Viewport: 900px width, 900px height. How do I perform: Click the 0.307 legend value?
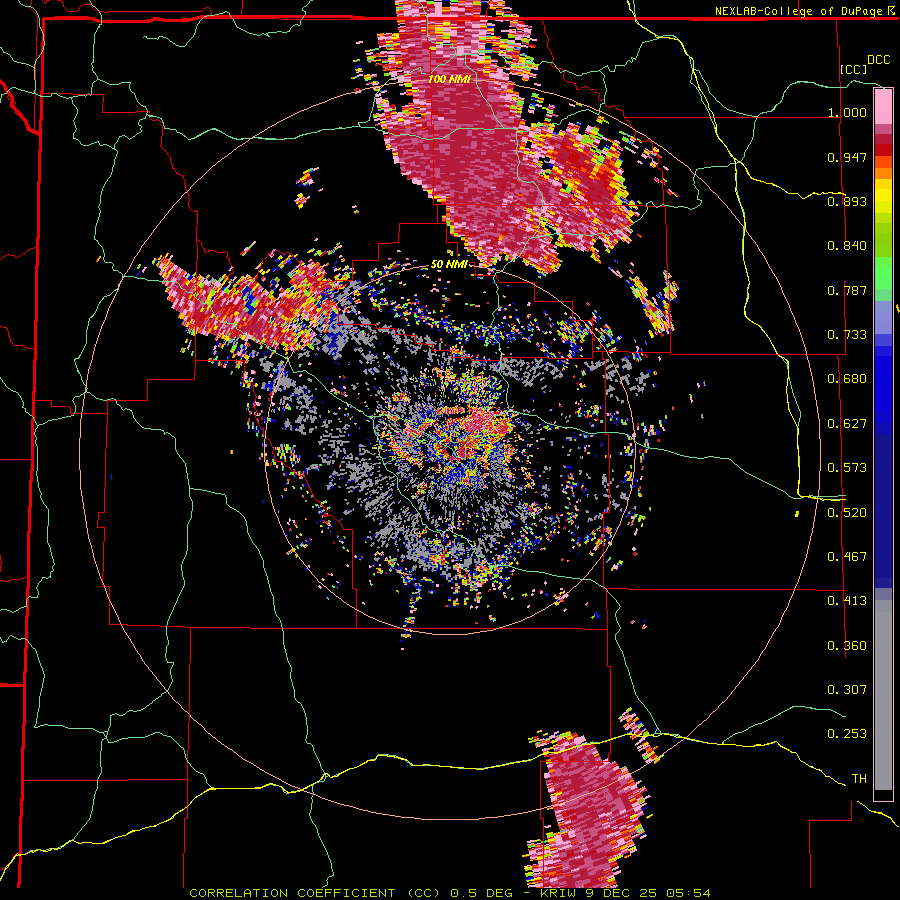pos(847,690)
